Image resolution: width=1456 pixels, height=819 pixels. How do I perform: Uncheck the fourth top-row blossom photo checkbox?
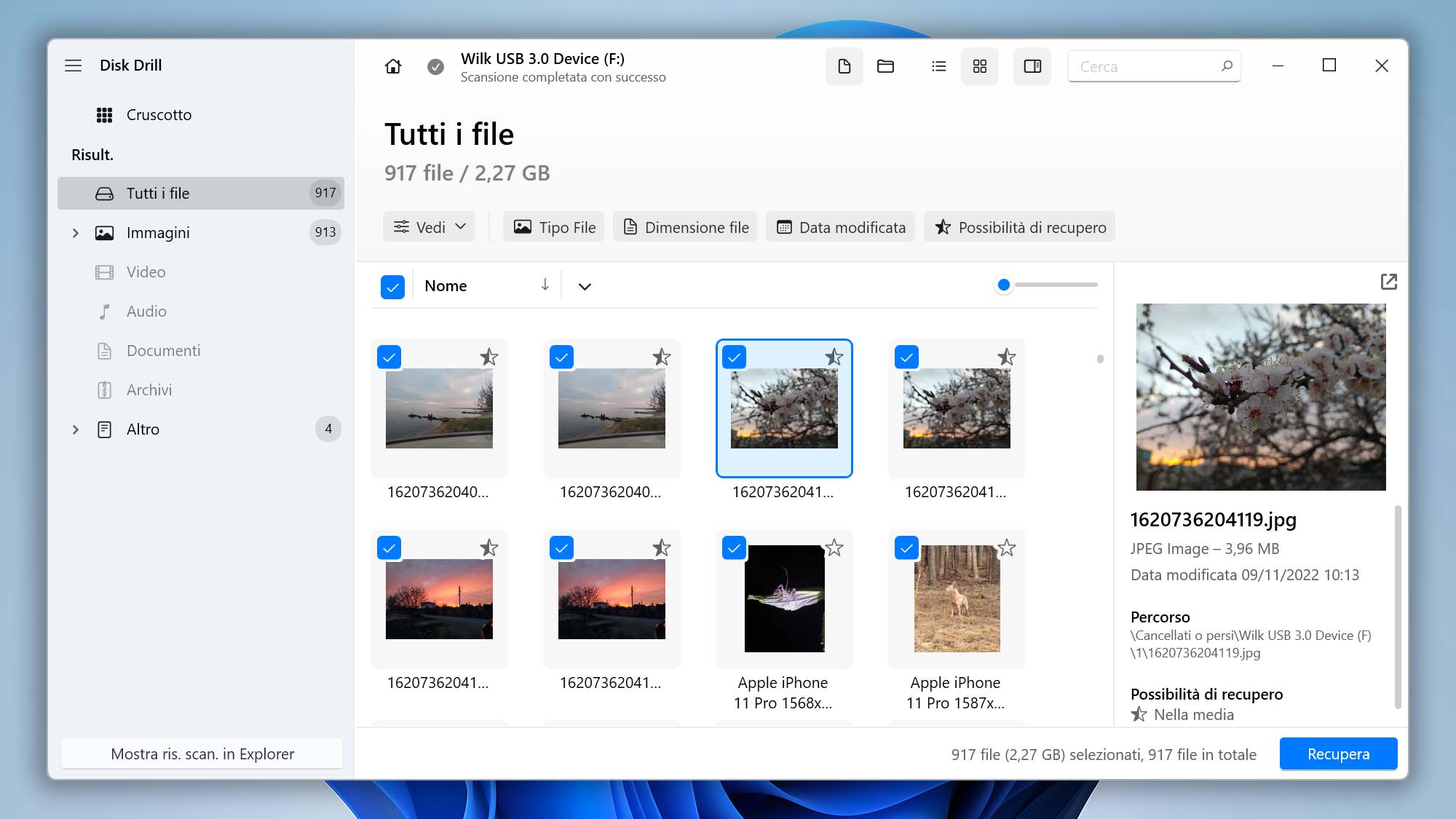(907, 357)
